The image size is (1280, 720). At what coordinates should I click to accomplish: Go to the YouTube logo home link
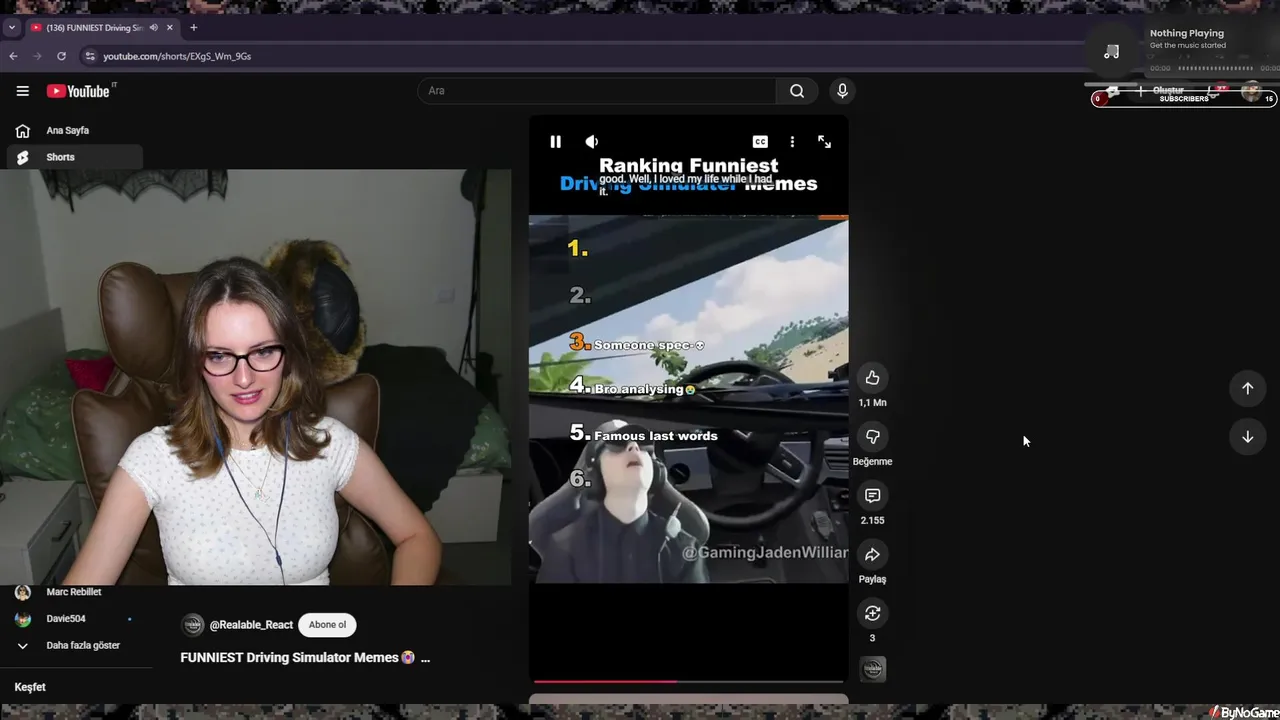(80, 91)
